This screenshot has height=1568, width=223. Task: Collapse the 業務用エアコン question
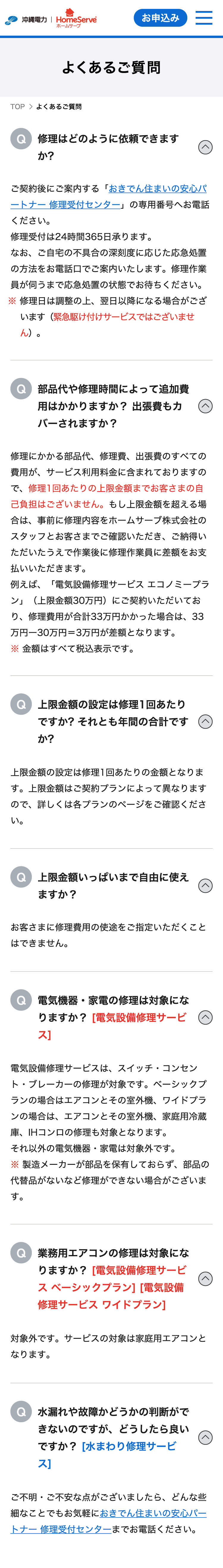coord(205,1278)
